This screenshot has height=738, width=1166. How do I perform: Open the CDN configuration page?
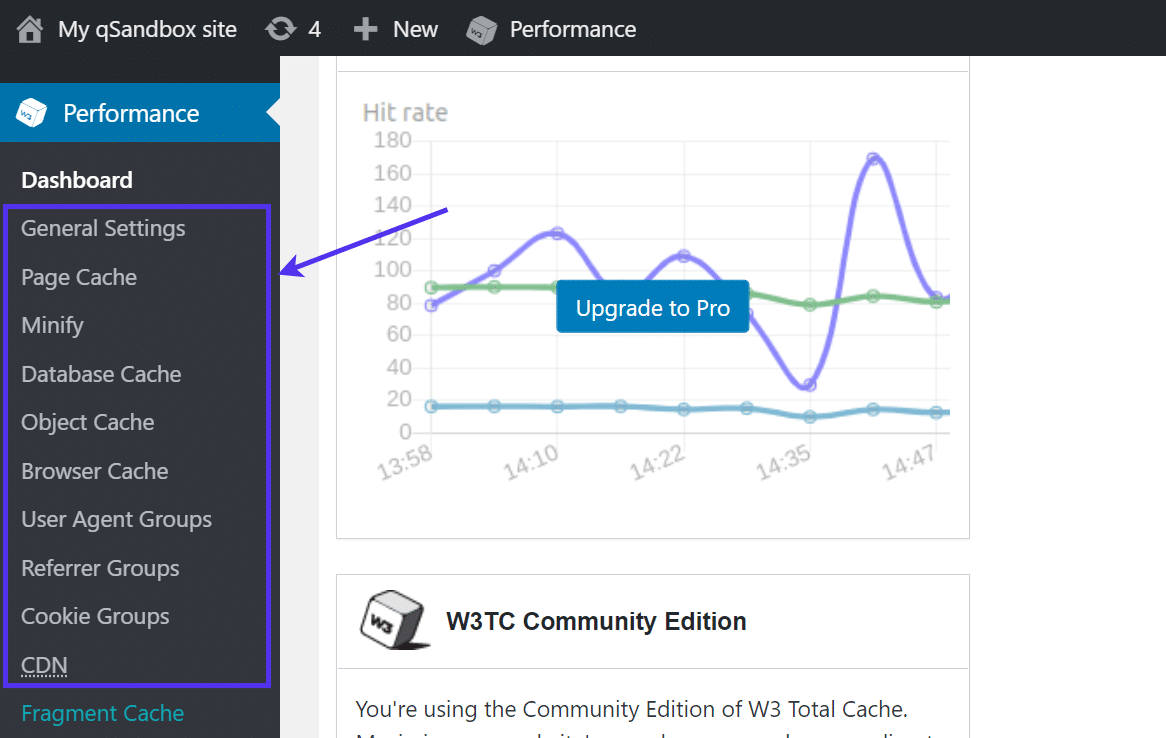[x=44, y=665]
